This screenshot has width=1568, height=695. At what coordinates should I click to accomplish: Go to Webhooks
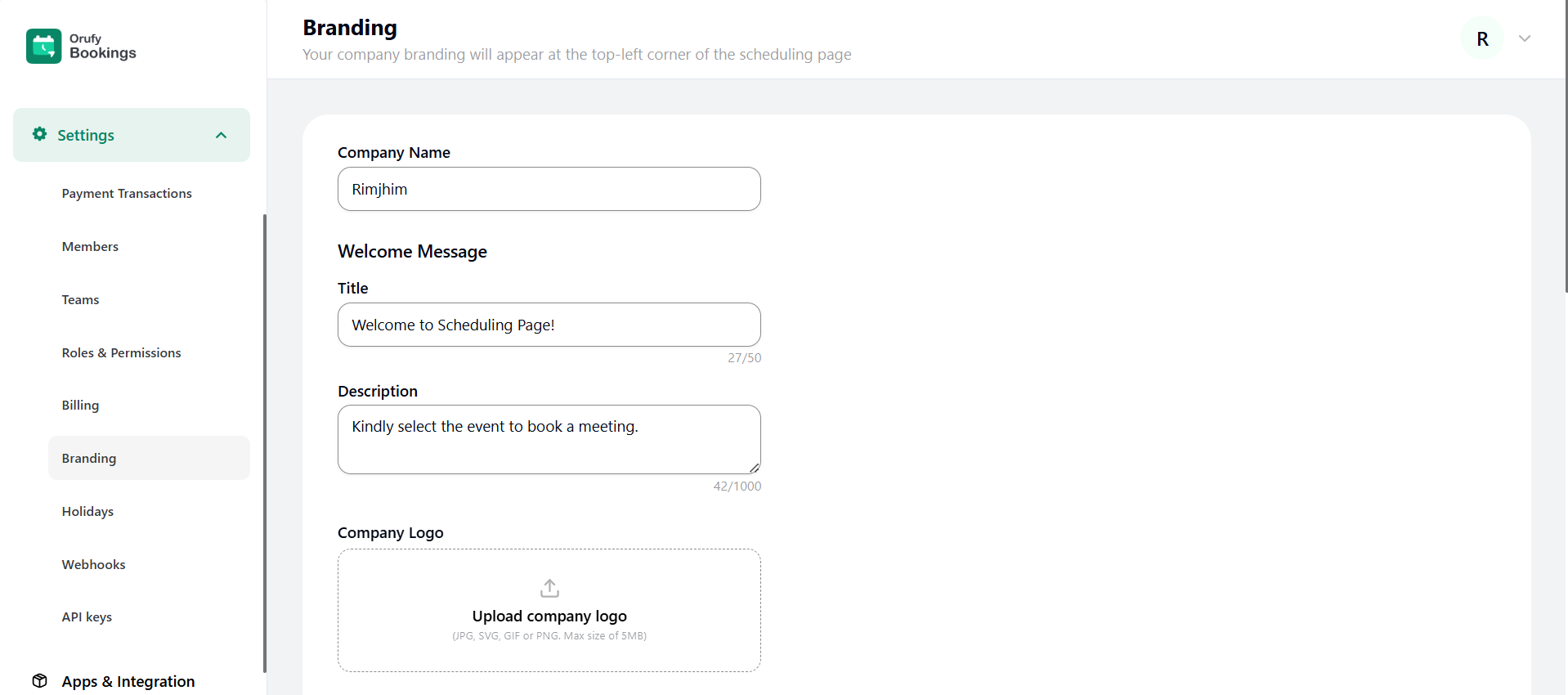click(93, 565)
